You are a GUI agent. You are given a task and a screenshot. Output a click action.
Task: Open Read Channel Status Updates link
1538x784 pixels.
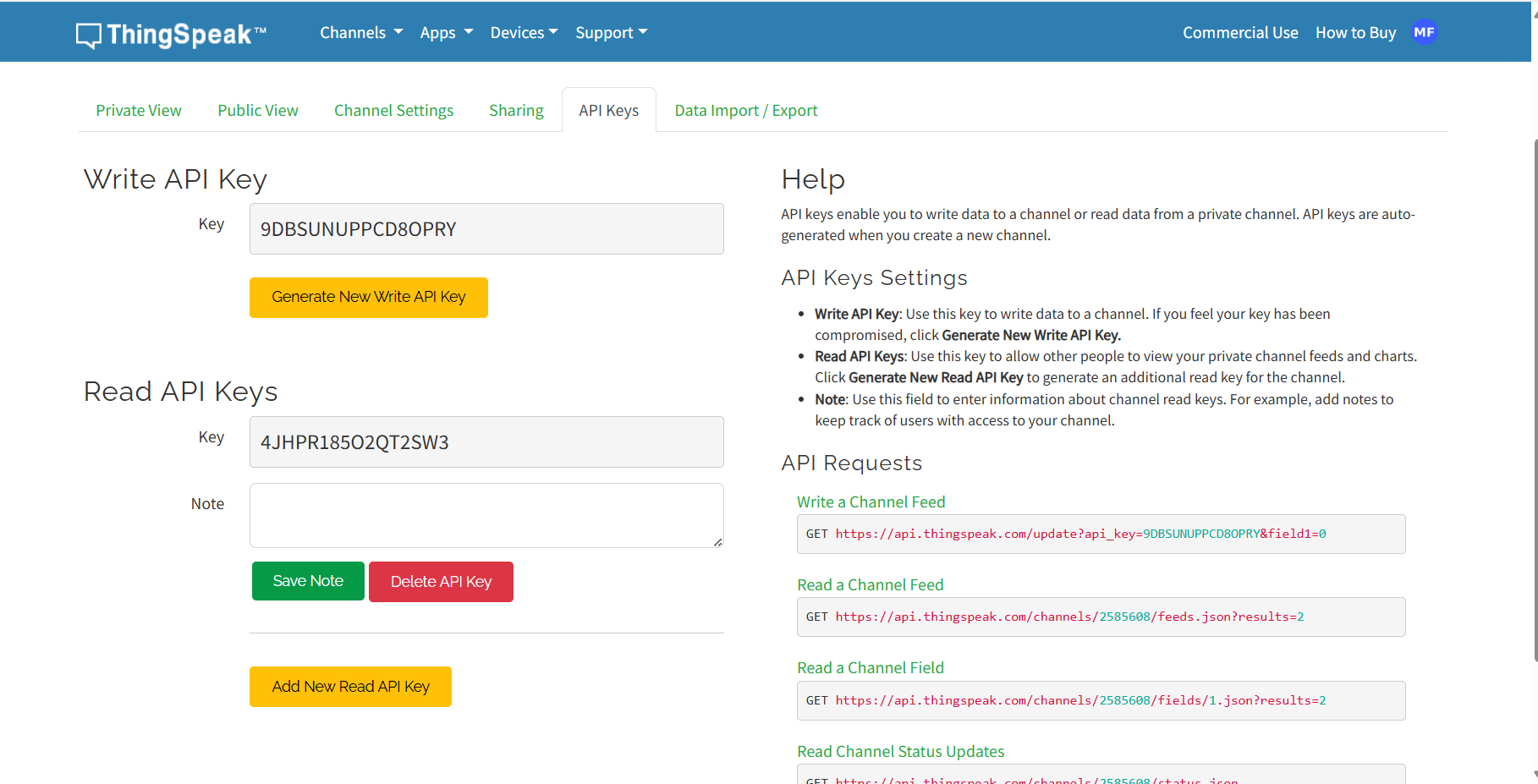(900, 751)
